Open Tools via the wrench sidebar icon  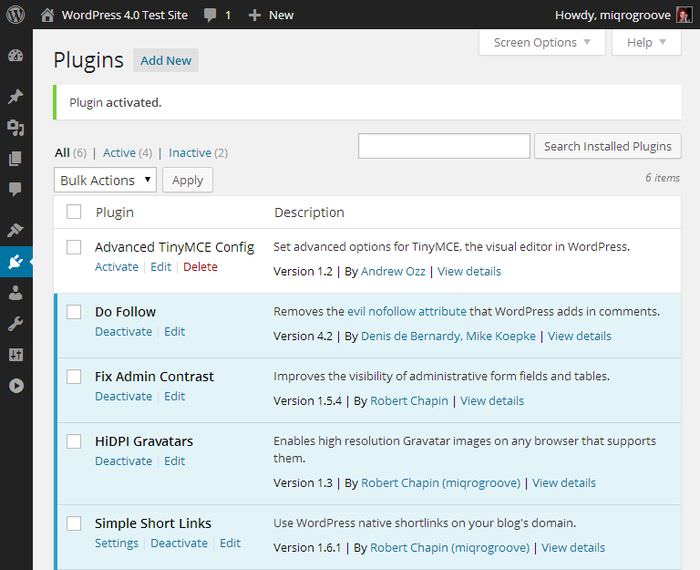[x=16, y=324]
